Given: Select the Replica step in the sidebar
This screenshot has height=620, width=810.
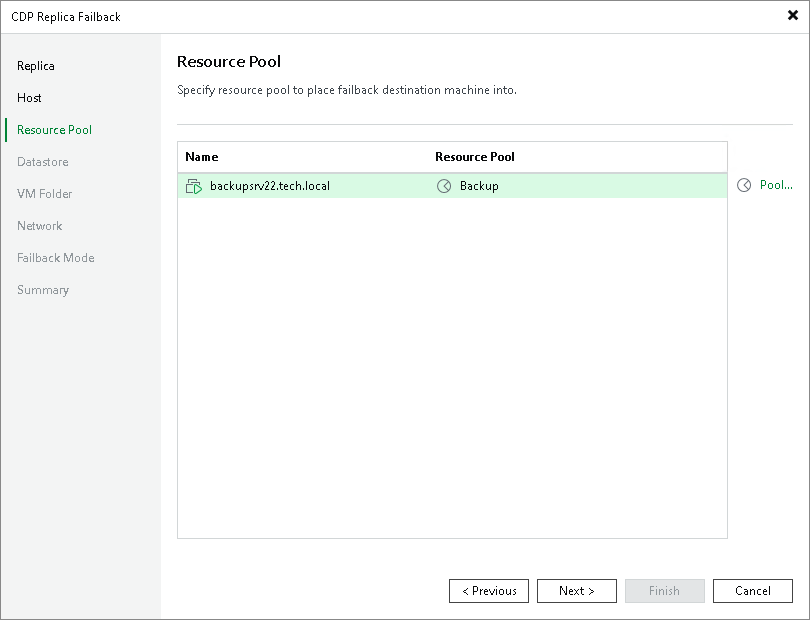Looking at the screenshot, I should [x=36, y=66].
